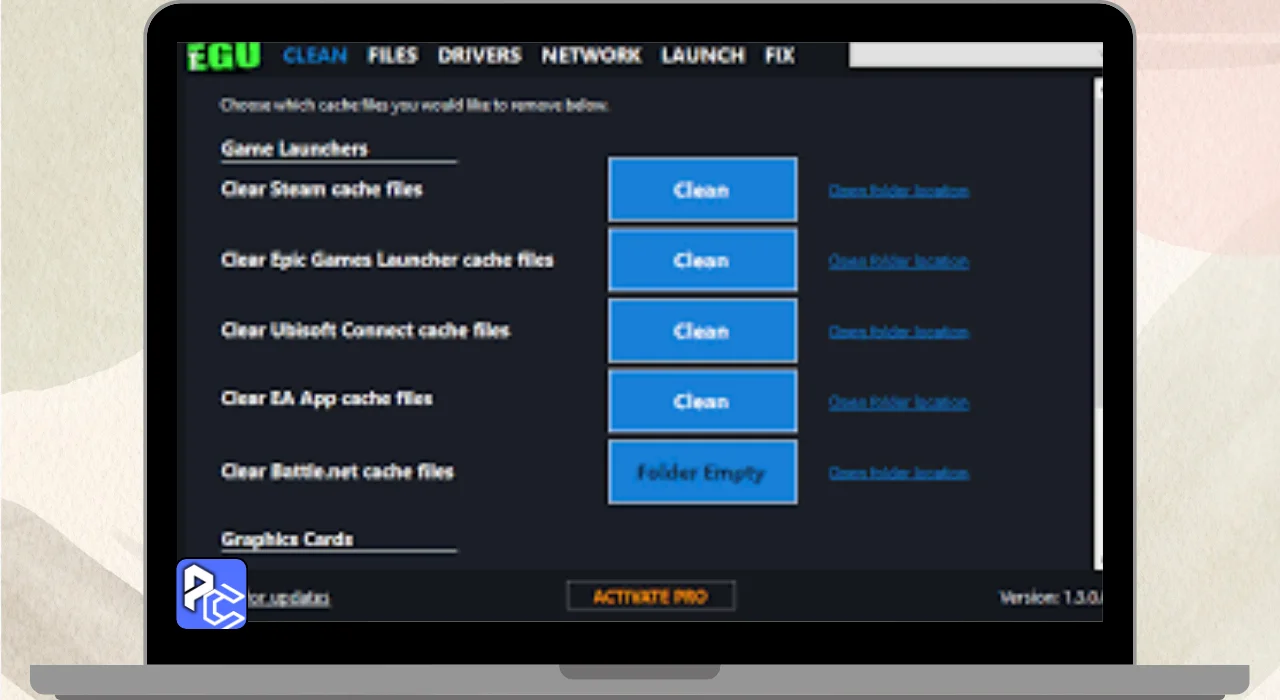This screenshot has height=700, width=1280.
Task: Click the 'Choose which cache files' instruction text
Action: click(x=414, y=105)
